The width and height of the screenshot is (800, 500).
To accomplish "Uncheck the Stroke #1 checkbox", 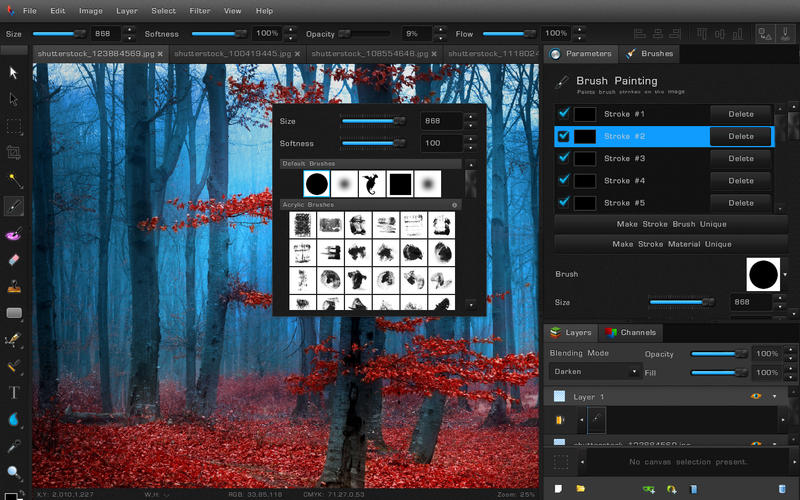I will pos(563,114).
